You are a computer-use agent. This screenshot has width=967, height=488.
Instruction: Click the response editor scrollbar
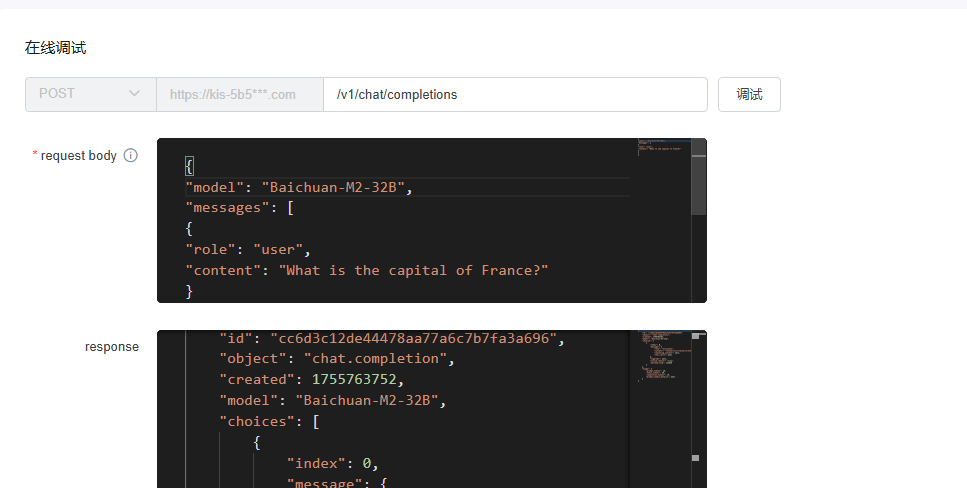point(699,409)
